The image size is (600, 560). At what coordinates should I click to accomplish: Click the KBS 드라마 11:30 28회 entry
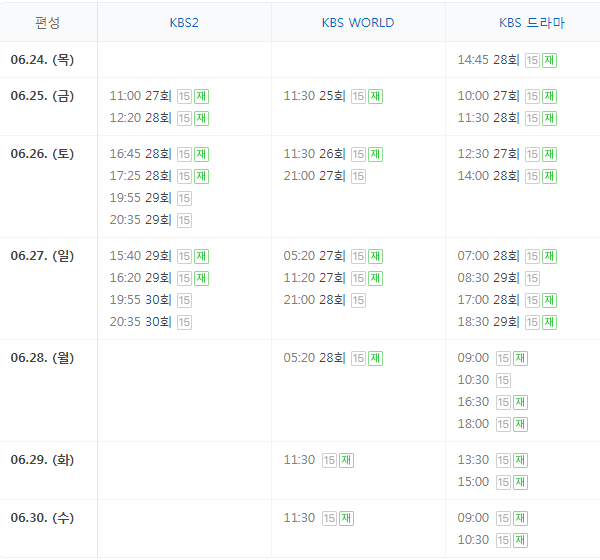[488, 118]
